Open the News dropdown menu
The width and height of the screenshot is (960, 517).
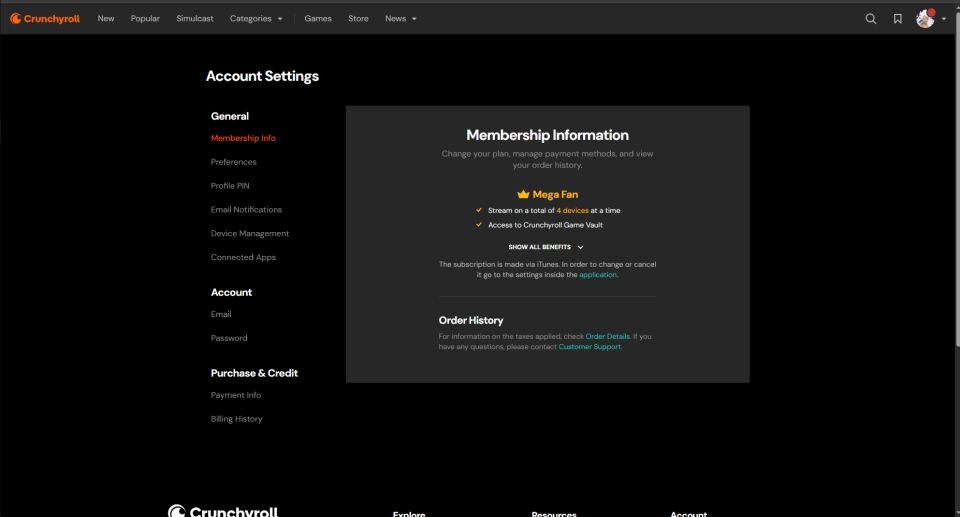[400, 18]
